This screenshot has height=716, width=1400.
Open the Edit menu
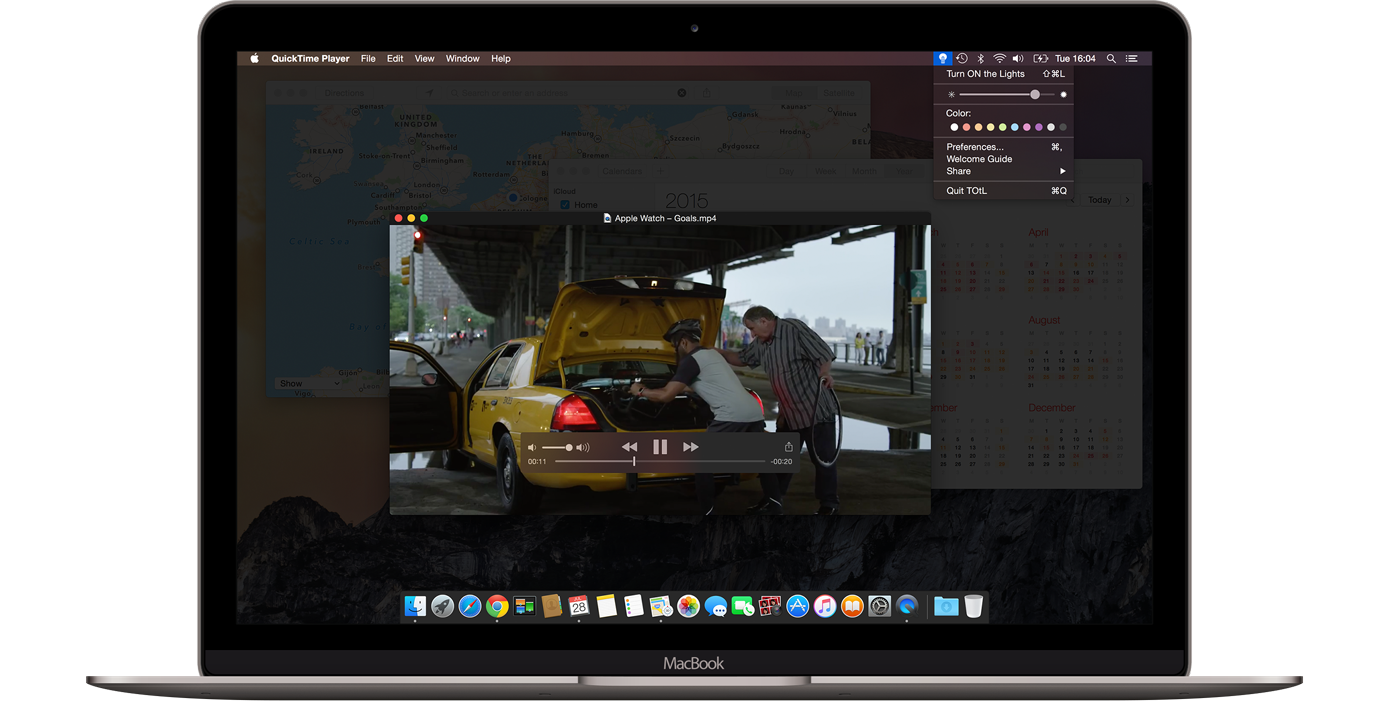395,59
